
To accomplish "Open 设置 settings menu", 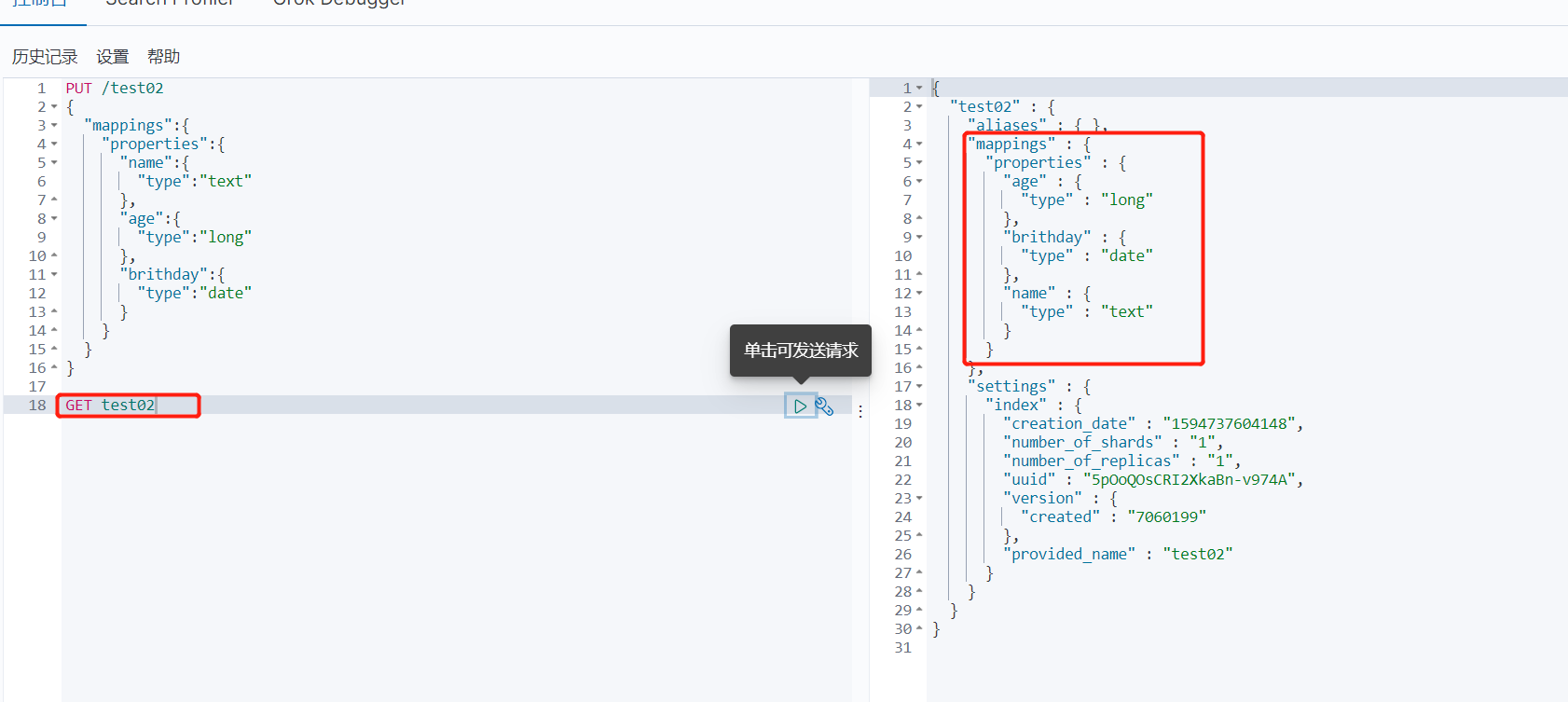I will click(113, 57).
